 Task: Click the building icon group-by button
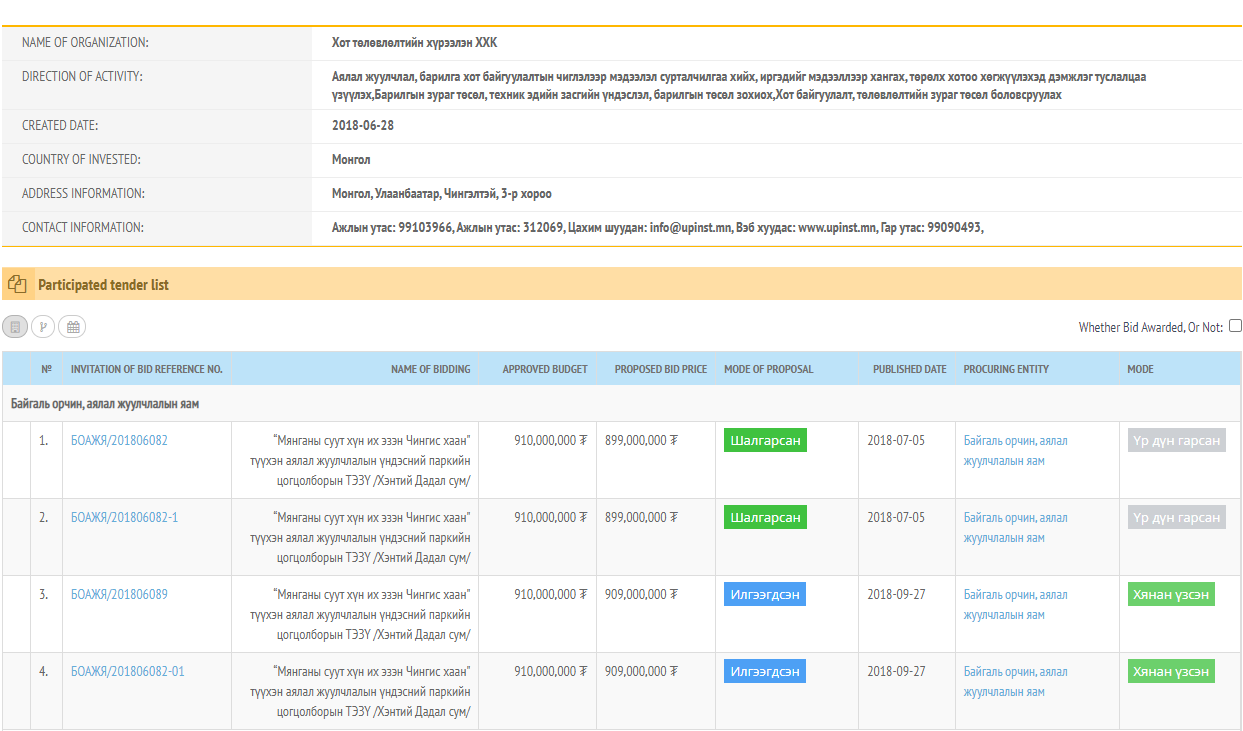[15, 326]
